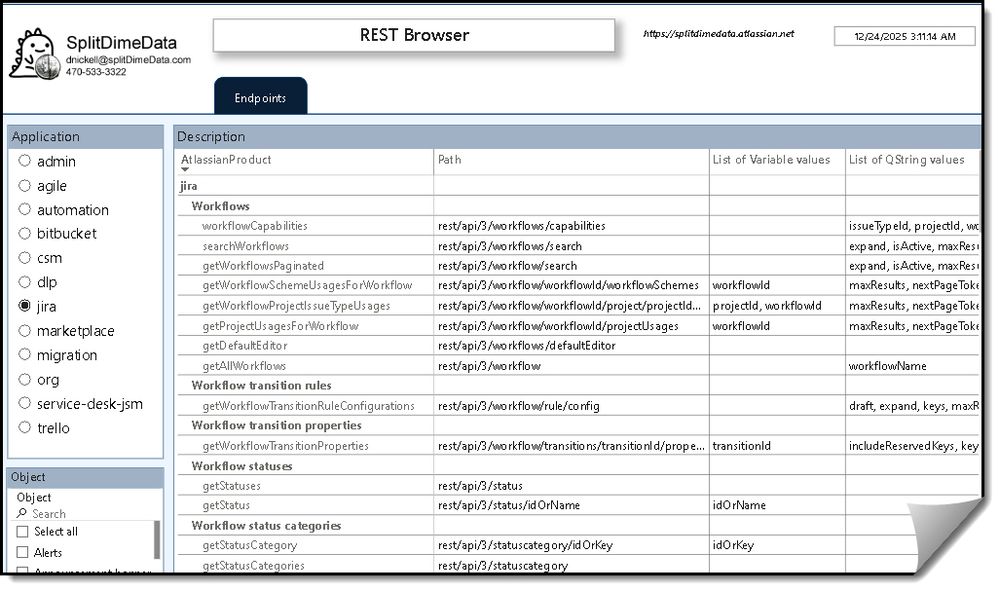The image size is (999, 590).
Task: Select the trello application
Action: pos(23,428)
